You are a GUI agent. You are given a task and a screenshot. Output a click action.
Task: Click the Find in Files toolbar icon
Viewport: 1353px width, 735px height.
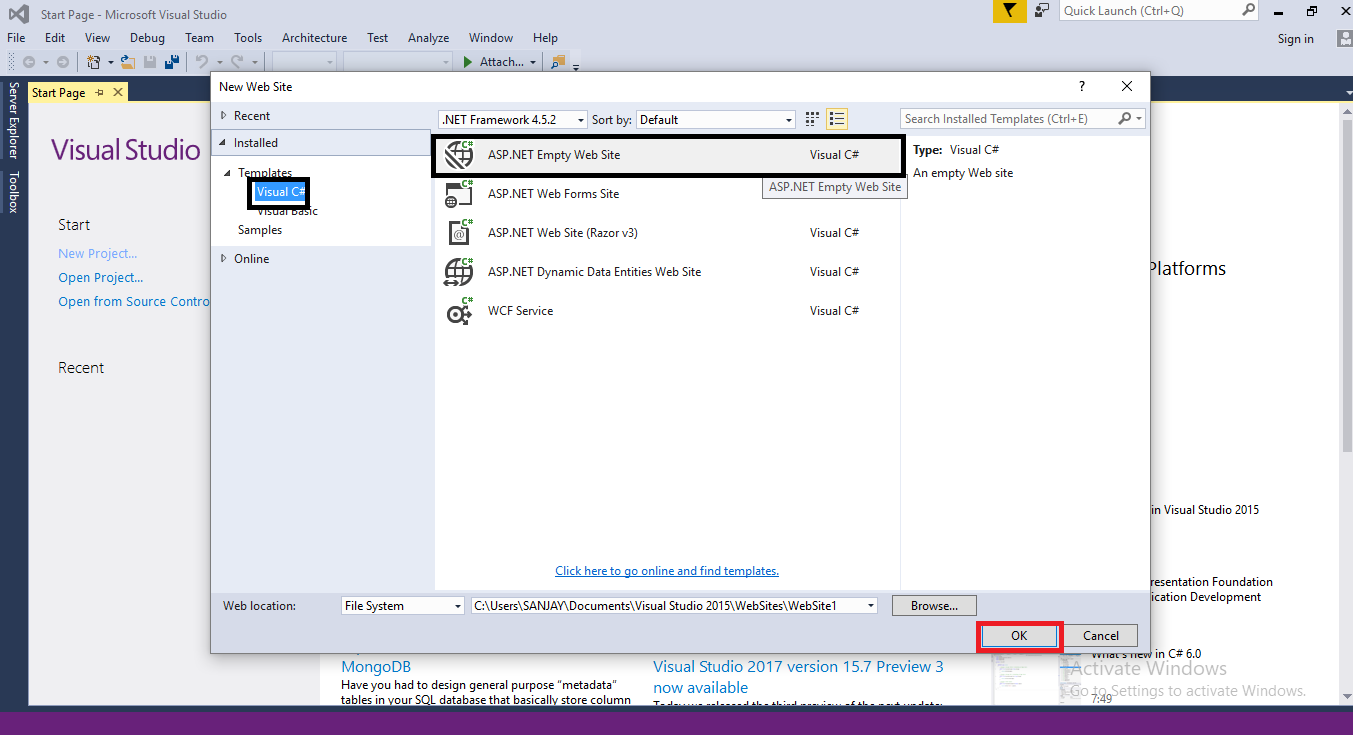coord(558,62)
